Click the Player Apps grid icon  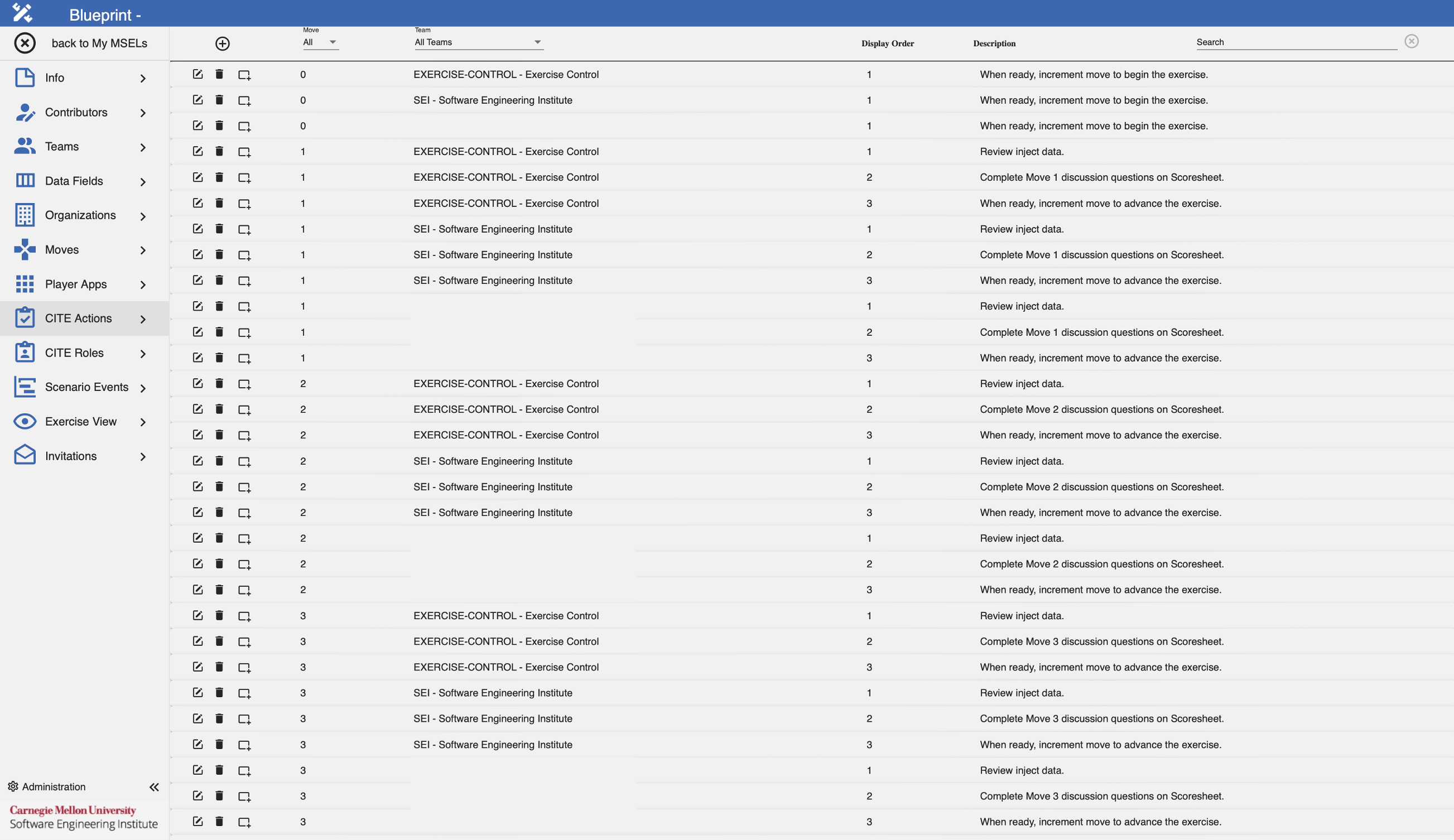point(25,284)
